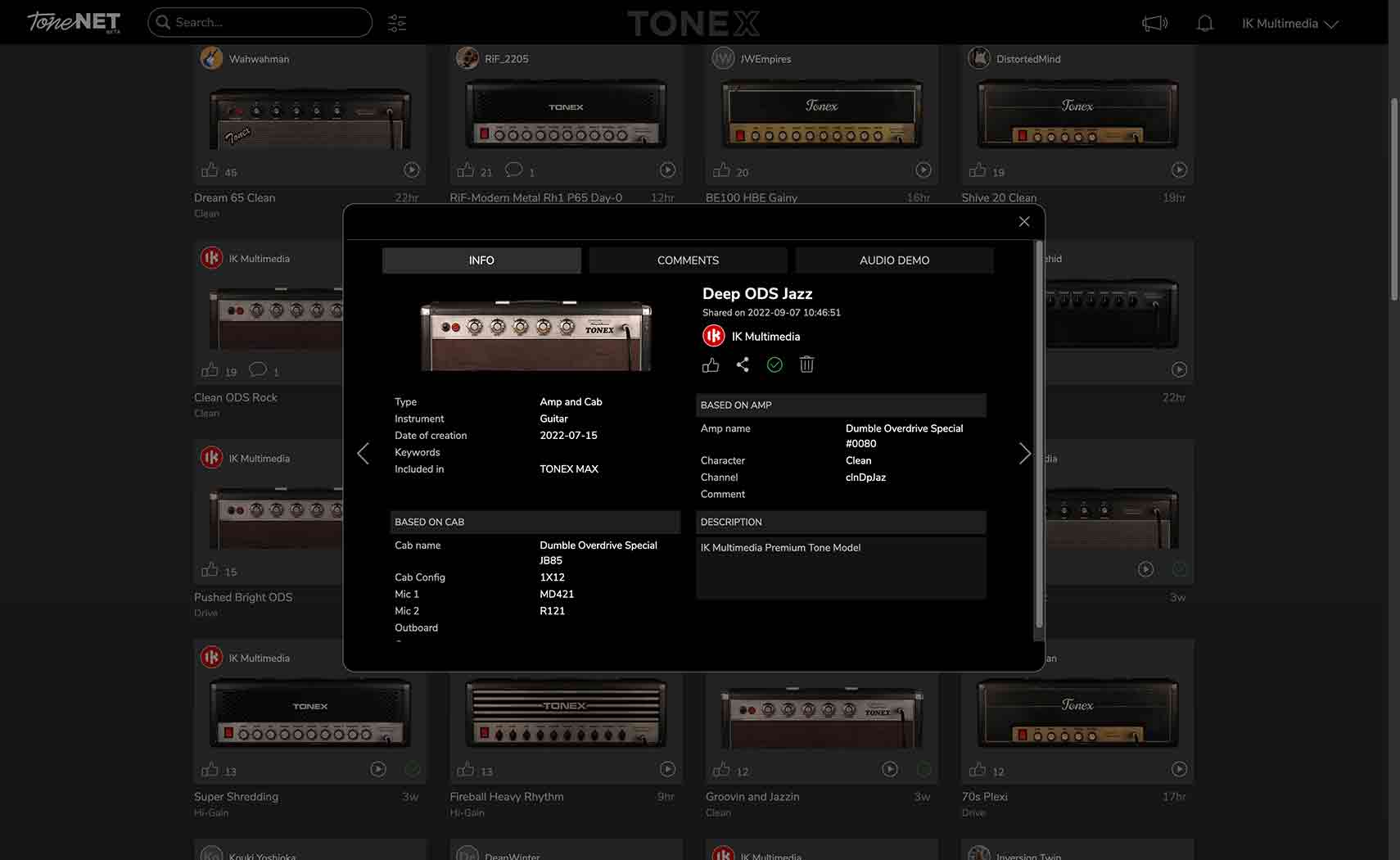
Task: Open comments on RiF-Modern Metal tone
Action: [514, 170]
